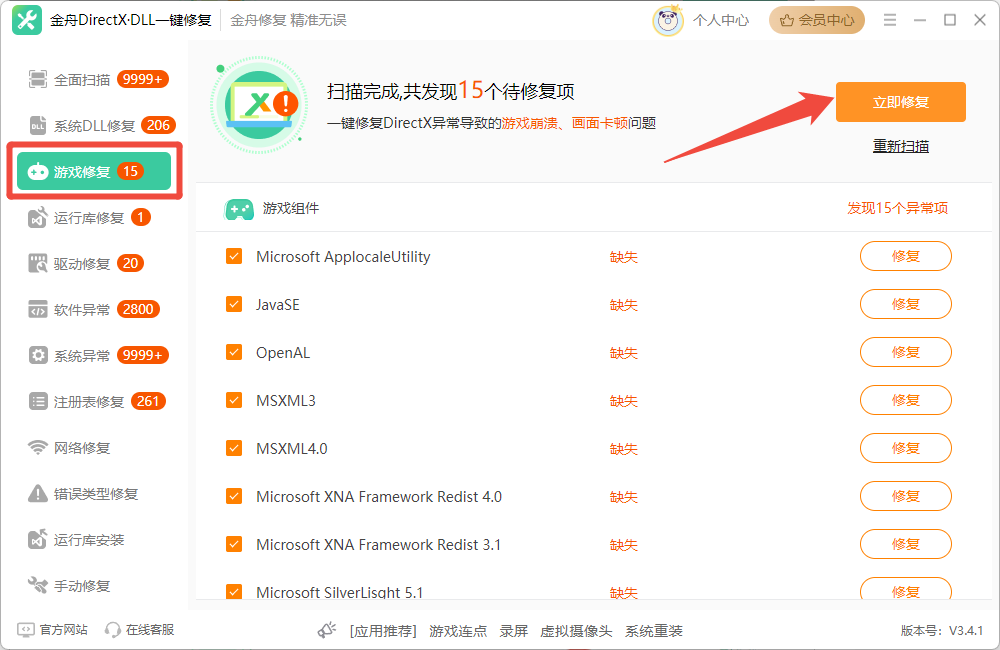This screenshot has width=1000, height=650.
Task: Repair Microsoft ApplocaleUtility
Action: click(906, 256)
